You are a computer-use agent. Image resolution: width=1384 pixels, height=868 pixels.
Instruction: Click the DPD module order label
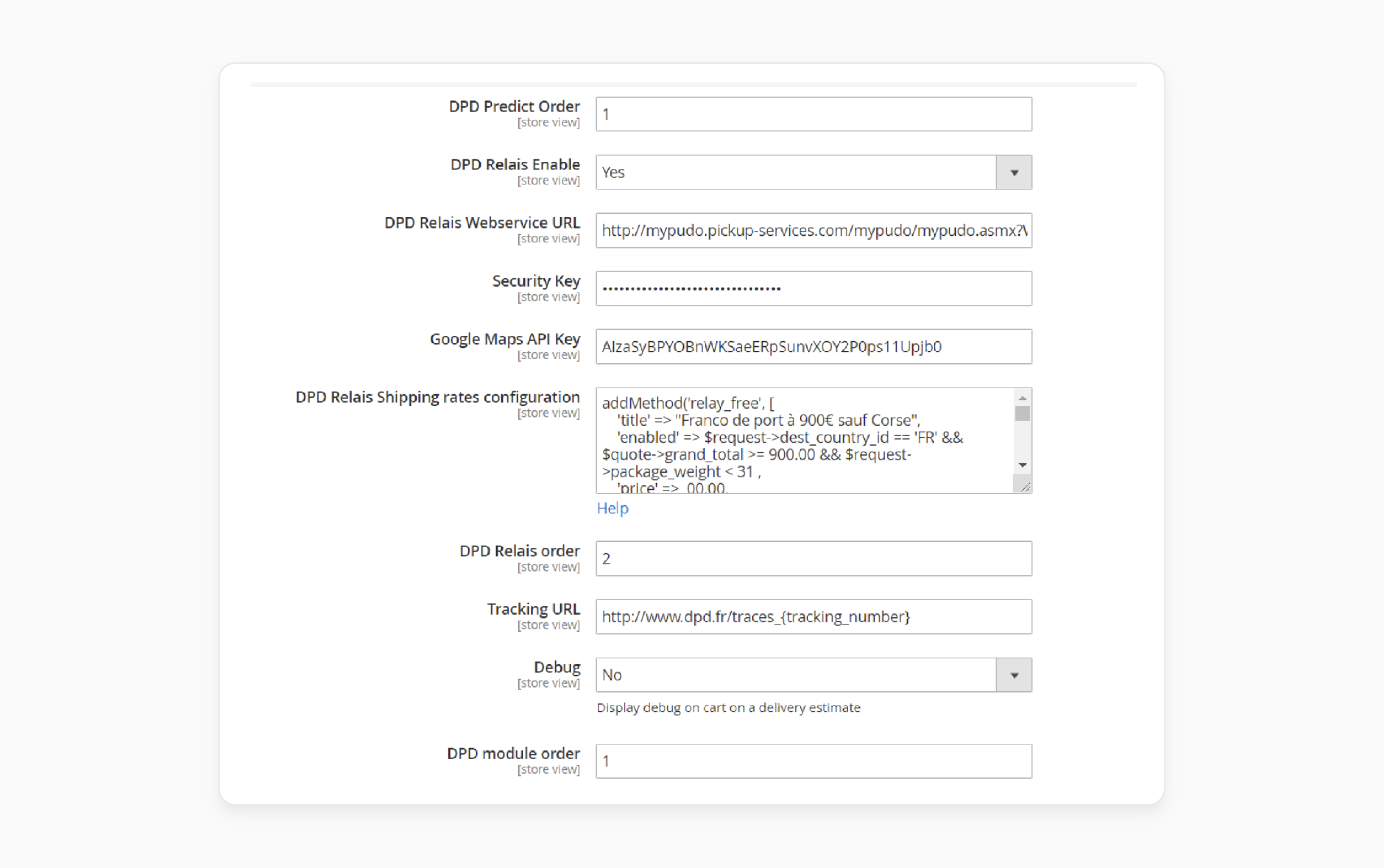[514, 754]
